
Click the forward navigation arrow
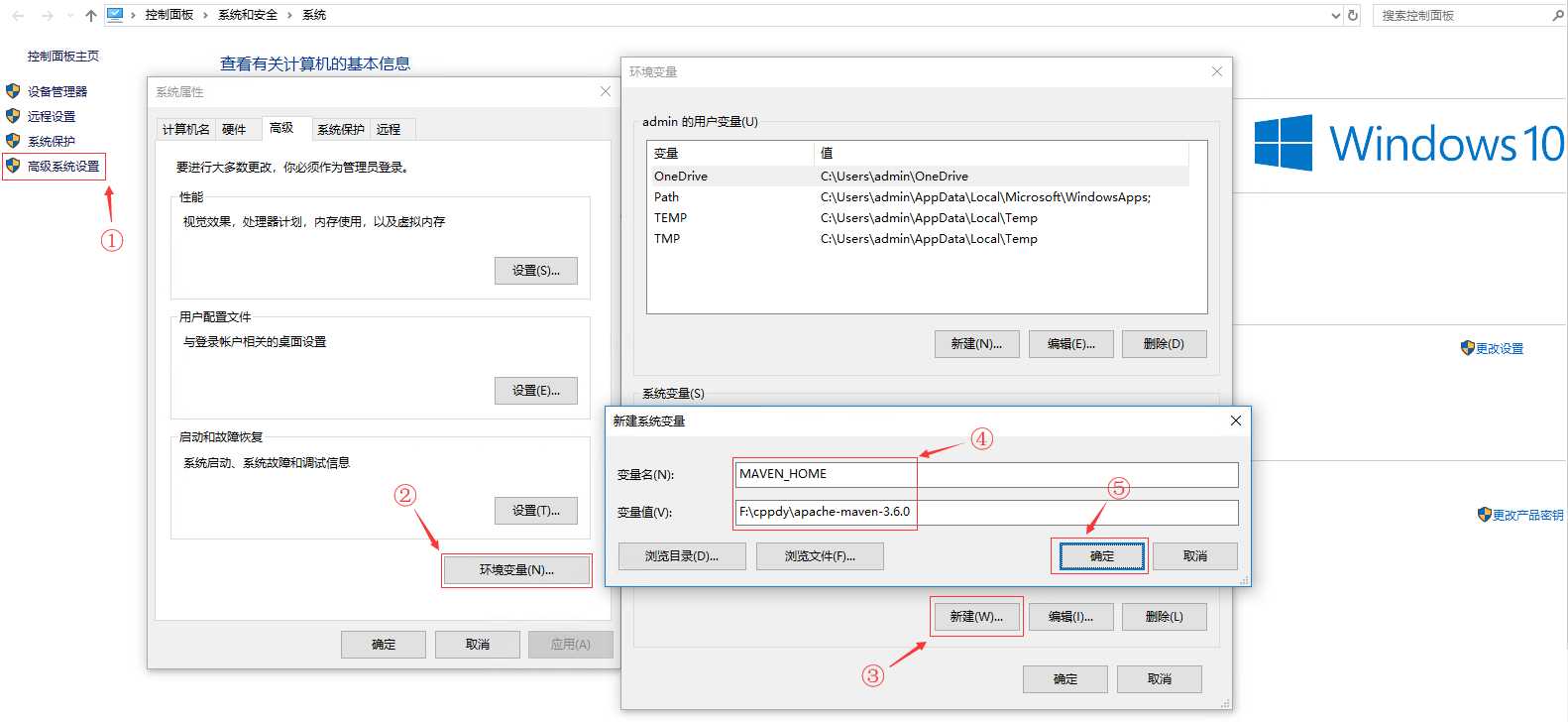pos(47,15)
